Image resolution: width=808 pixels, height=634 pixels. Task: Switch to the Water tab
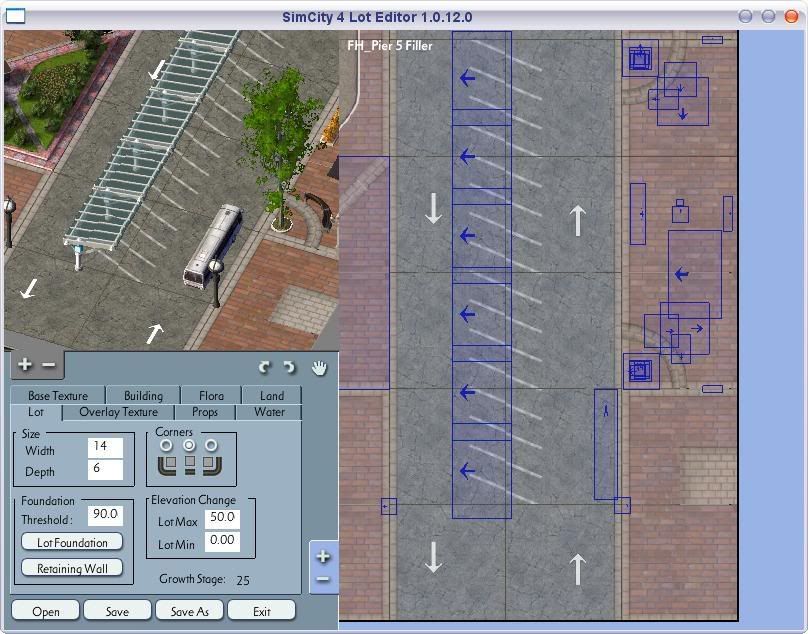point(269,412)
